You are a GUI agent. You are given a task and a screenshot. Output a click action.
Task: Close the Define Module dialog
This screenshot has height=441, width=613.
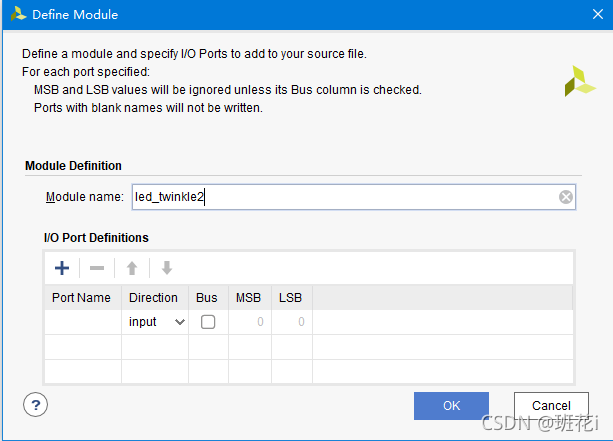pos(597,14)
